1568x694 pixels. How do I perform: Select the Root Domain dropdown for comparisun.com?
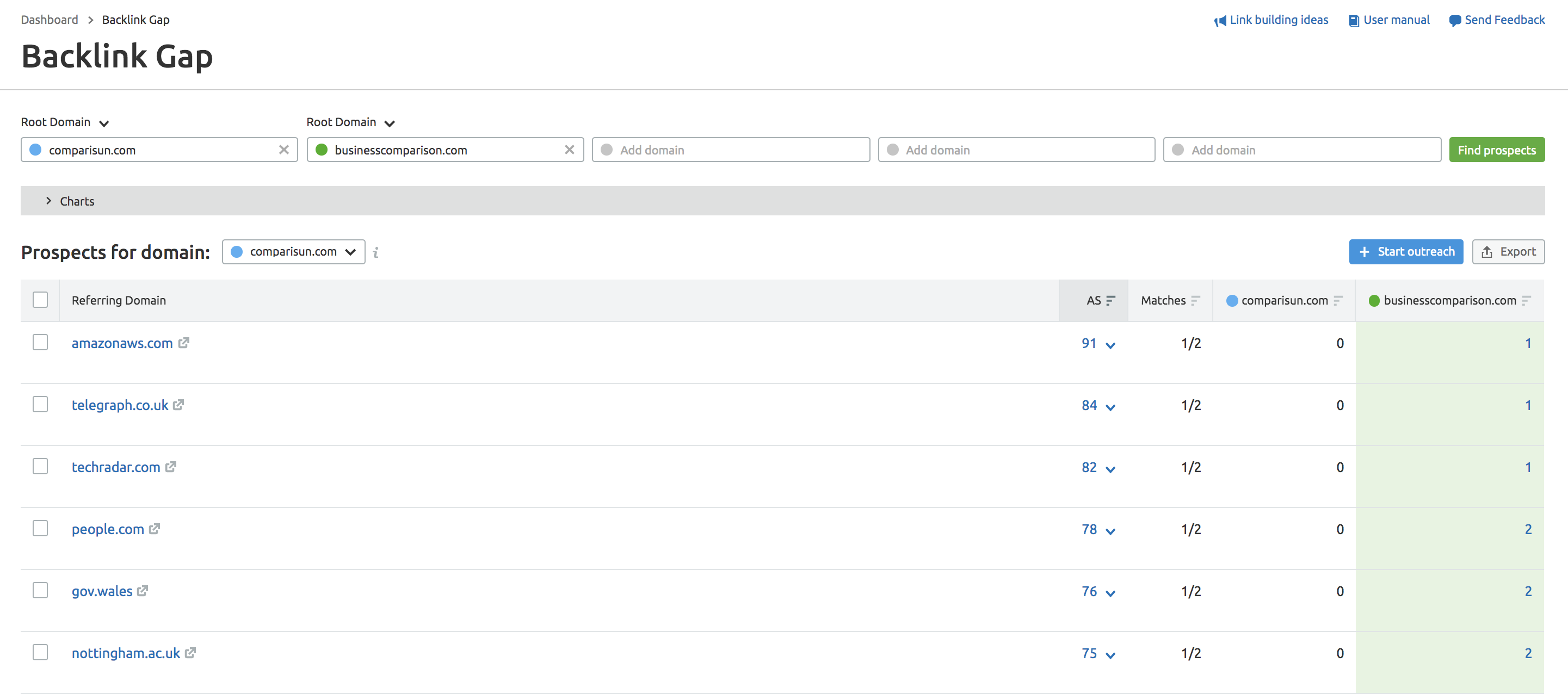(x=65, y=122)
